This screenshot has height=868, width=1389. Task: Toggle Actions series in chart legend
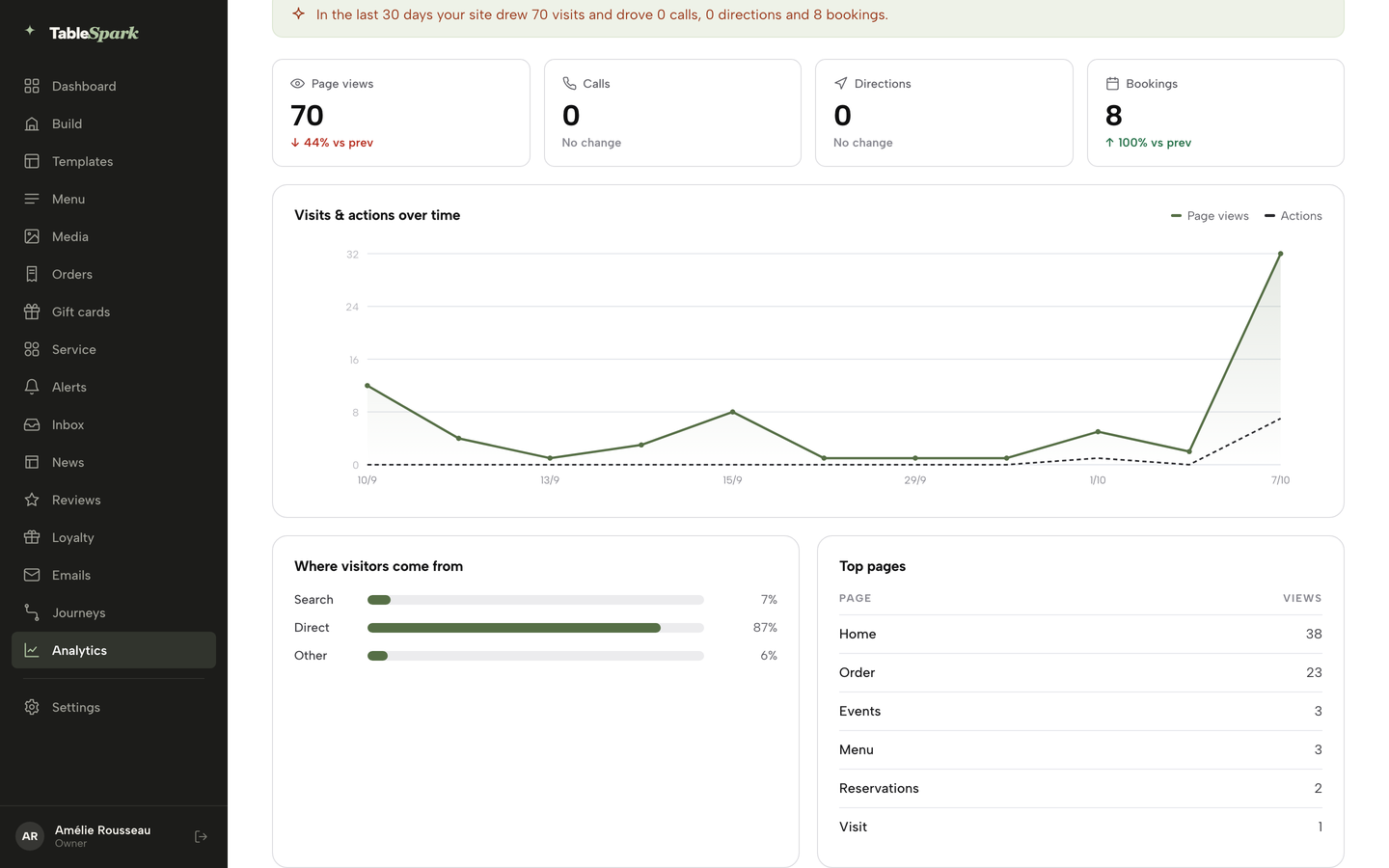coord(1293,216)
